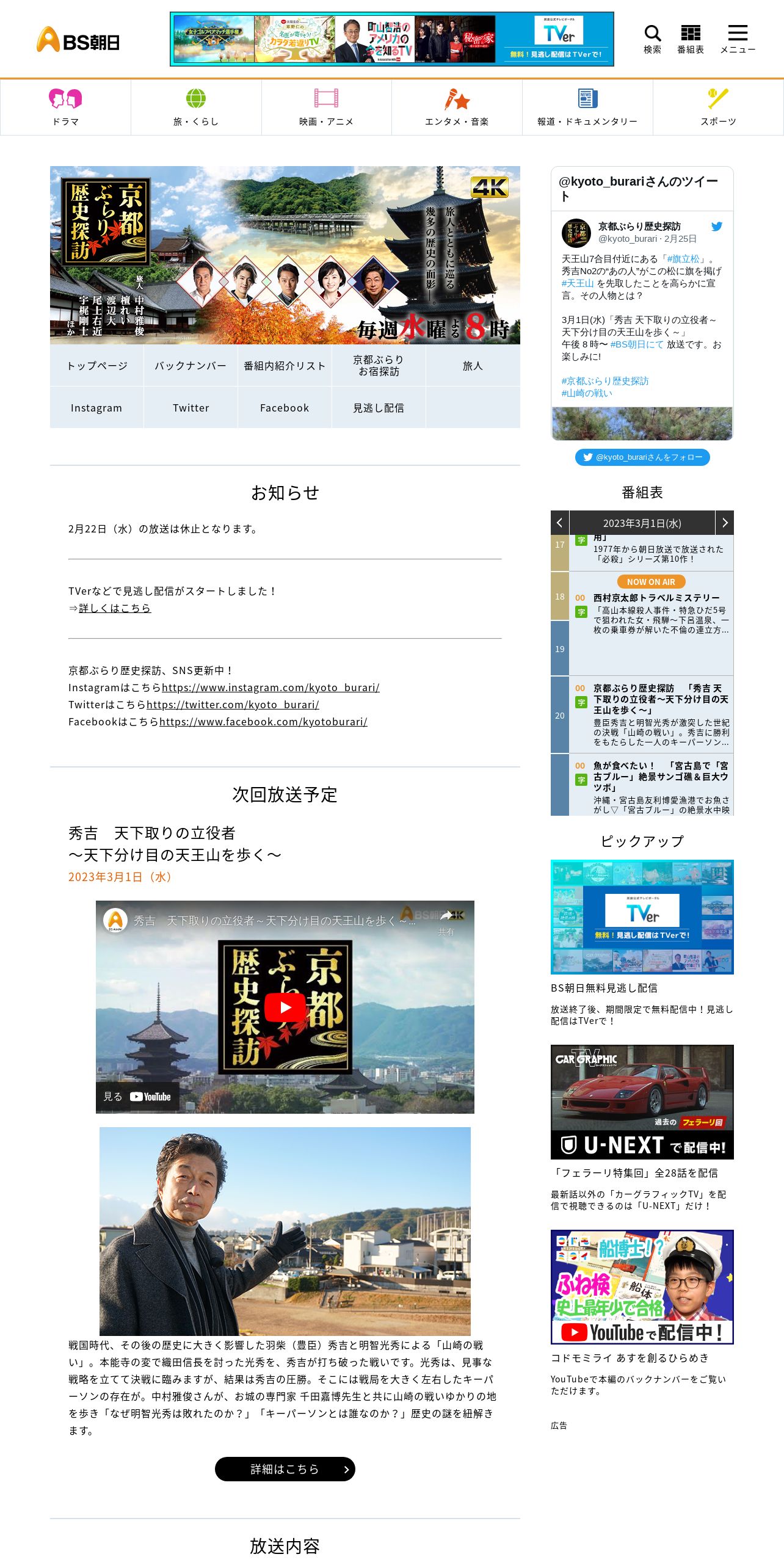This screenshot has width=784, height=1568.
Task: Click the 中村雅俊 photo below the video
Action: [285, 1232]
